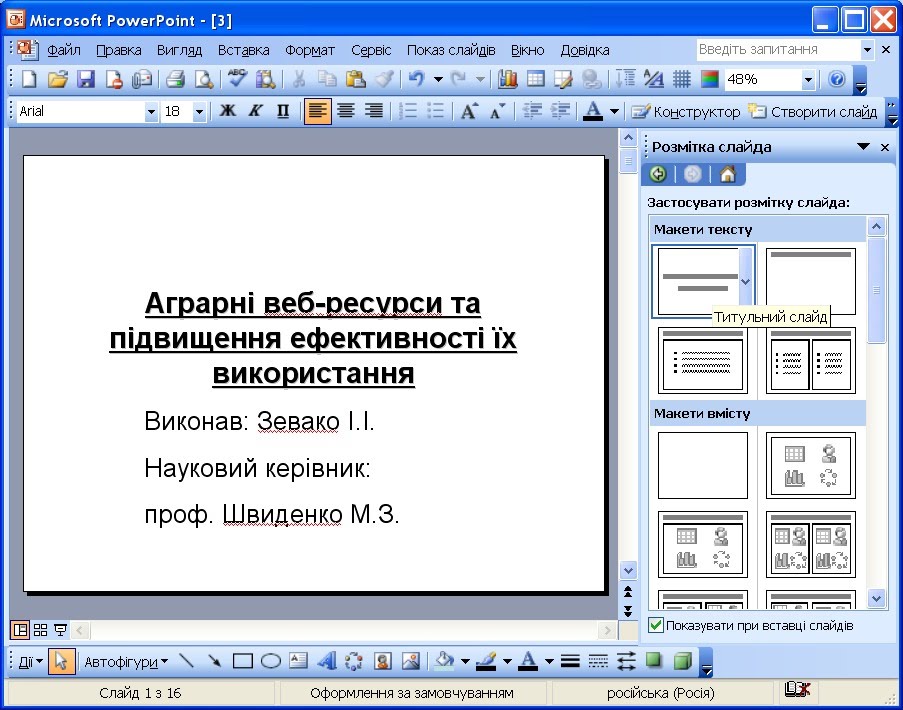
Task: Open the Arial font name dropdown
Action: (x=151, y=111)
